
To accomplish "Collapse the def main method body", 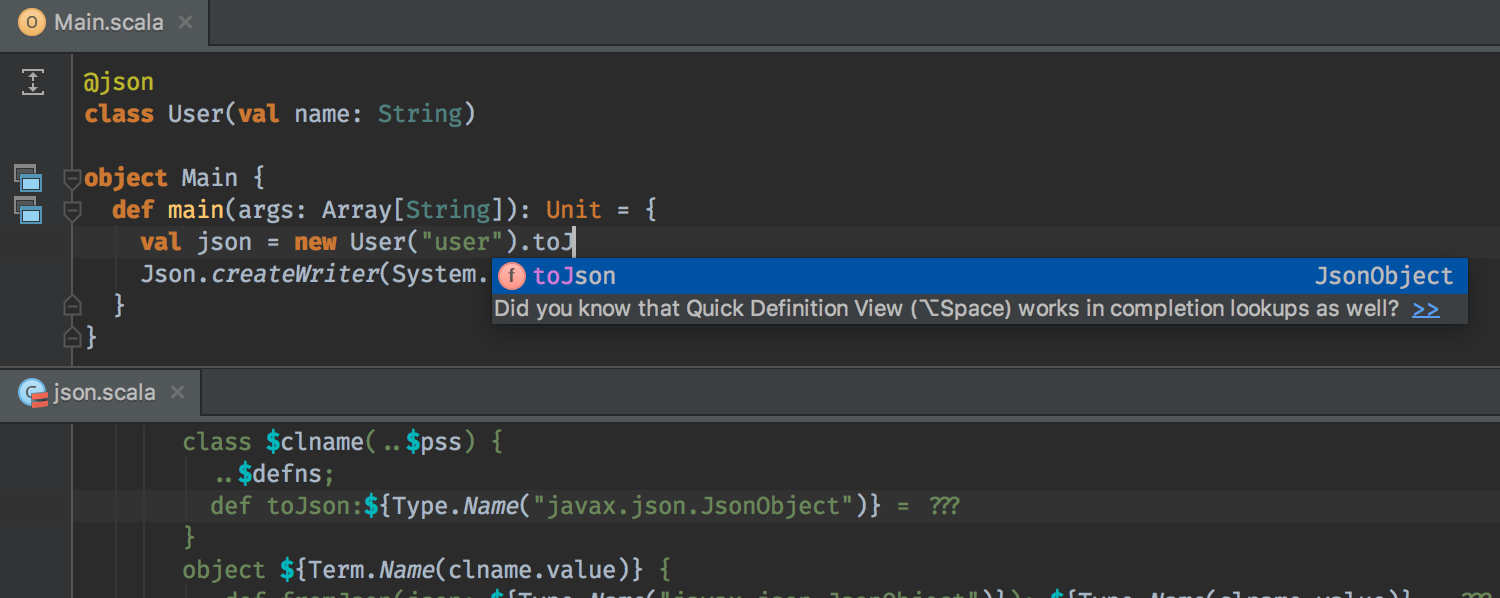I will (x=71, y=211).
